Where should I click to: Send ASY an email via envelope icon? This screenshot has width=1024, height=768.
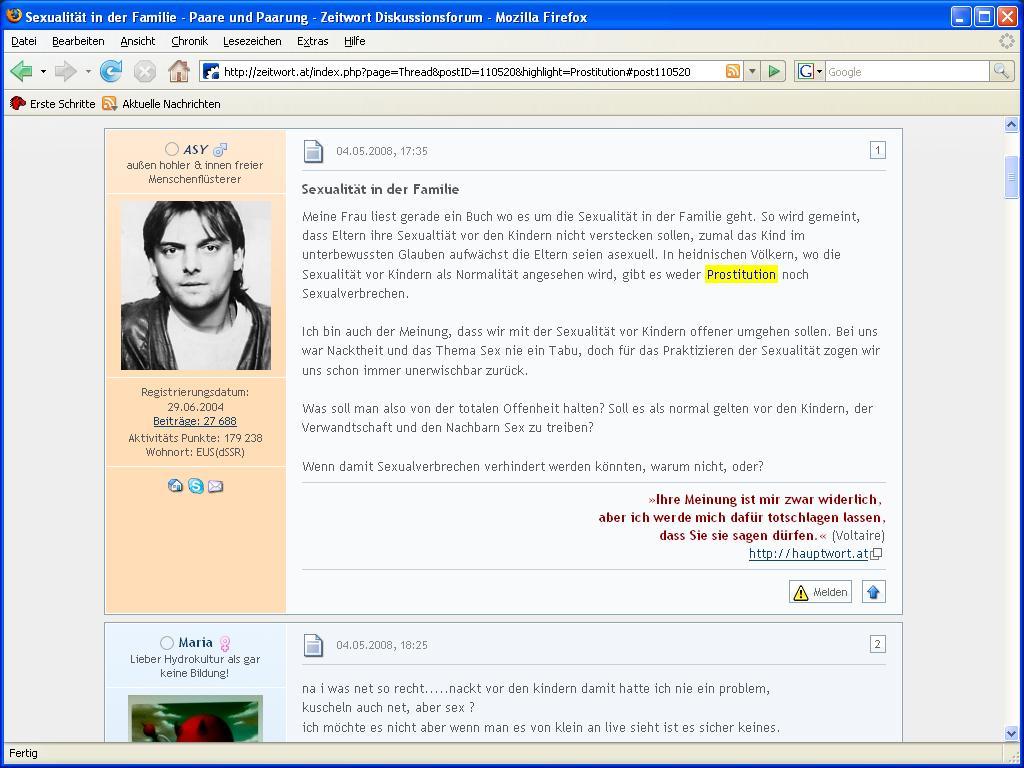[x=216, y=486]
